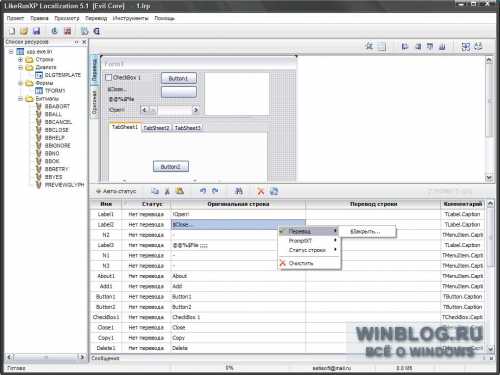Click the Label1 name cell
Image resolution: width=500 pixels, height=375 pixels.
coord(106,214)
